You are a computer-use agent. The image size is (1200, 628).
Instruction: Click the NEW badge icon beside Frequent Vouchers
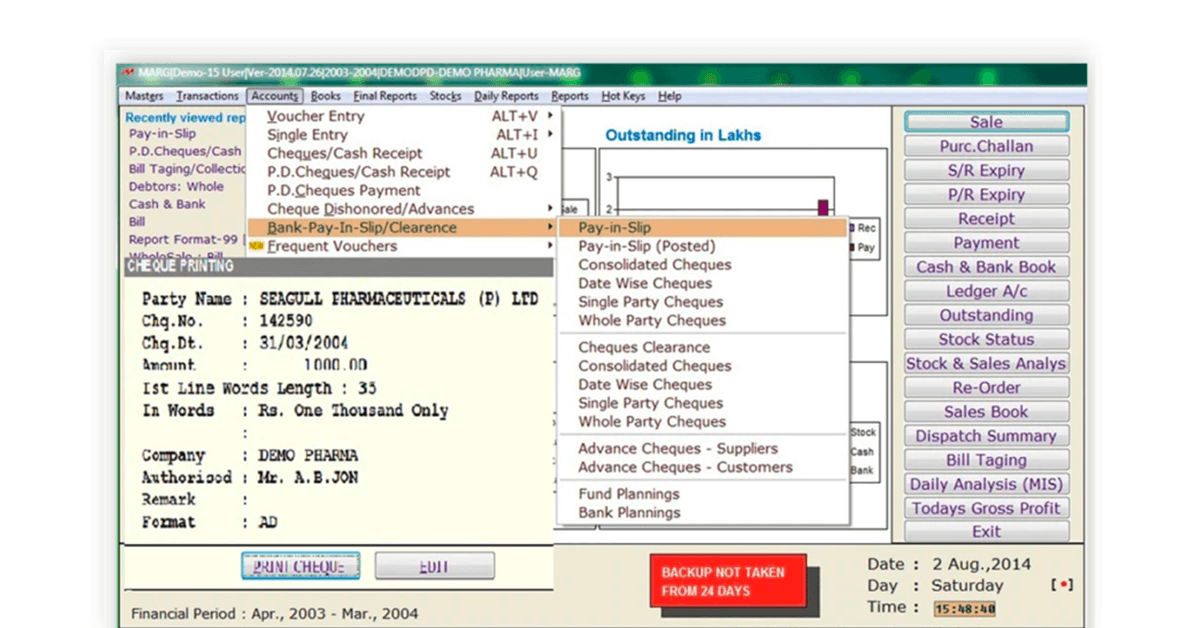pyautogui.click(x=256, y=246)
